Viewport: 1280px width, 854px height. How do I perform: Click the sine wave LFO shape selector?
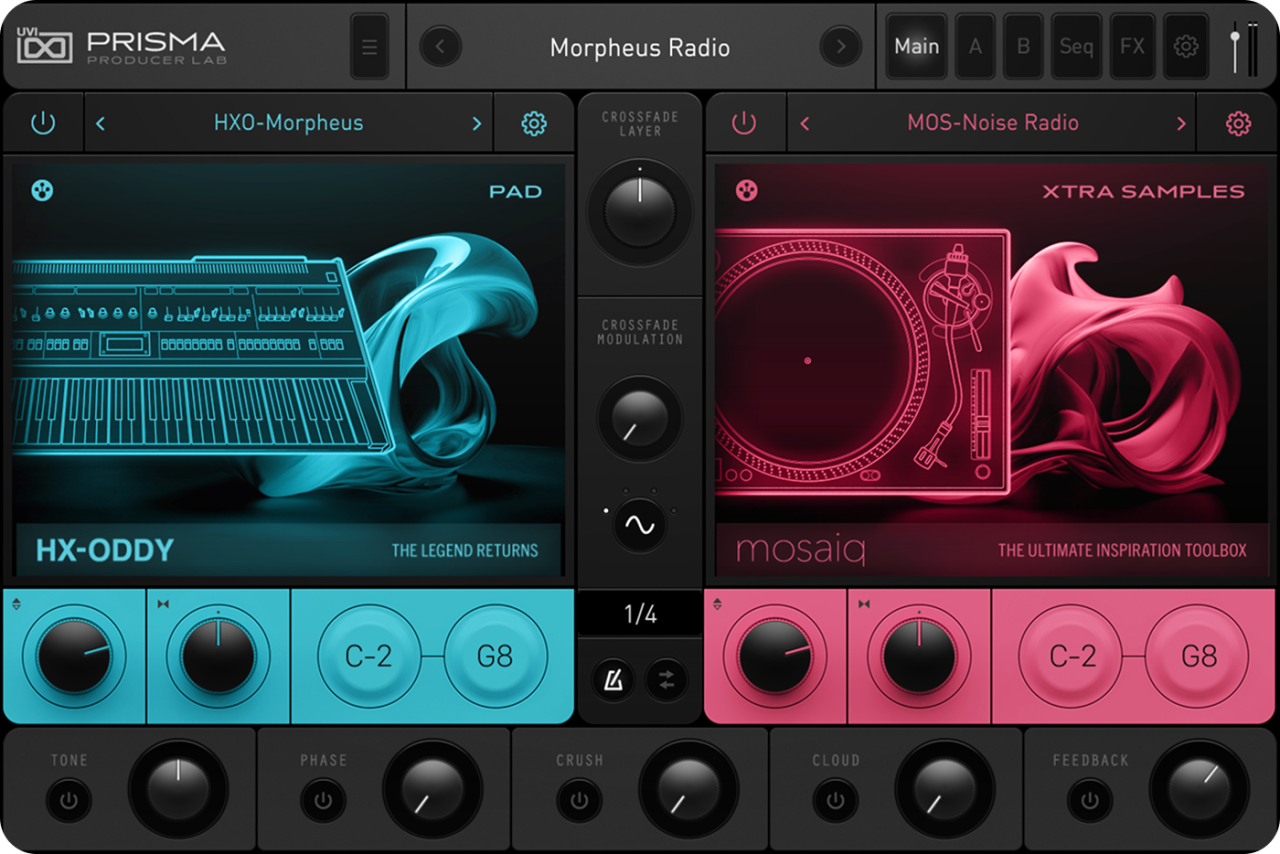(639, 524)
